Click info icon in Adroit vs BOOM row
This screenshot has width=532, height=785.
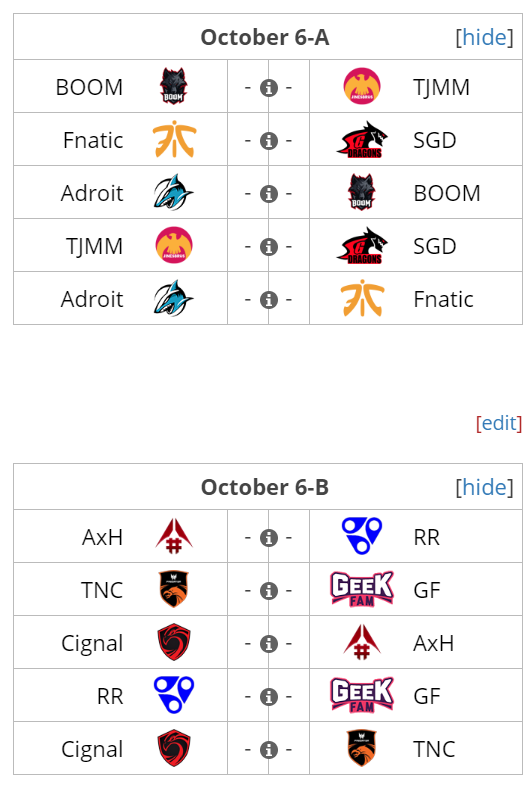click(x=269, y=194)
